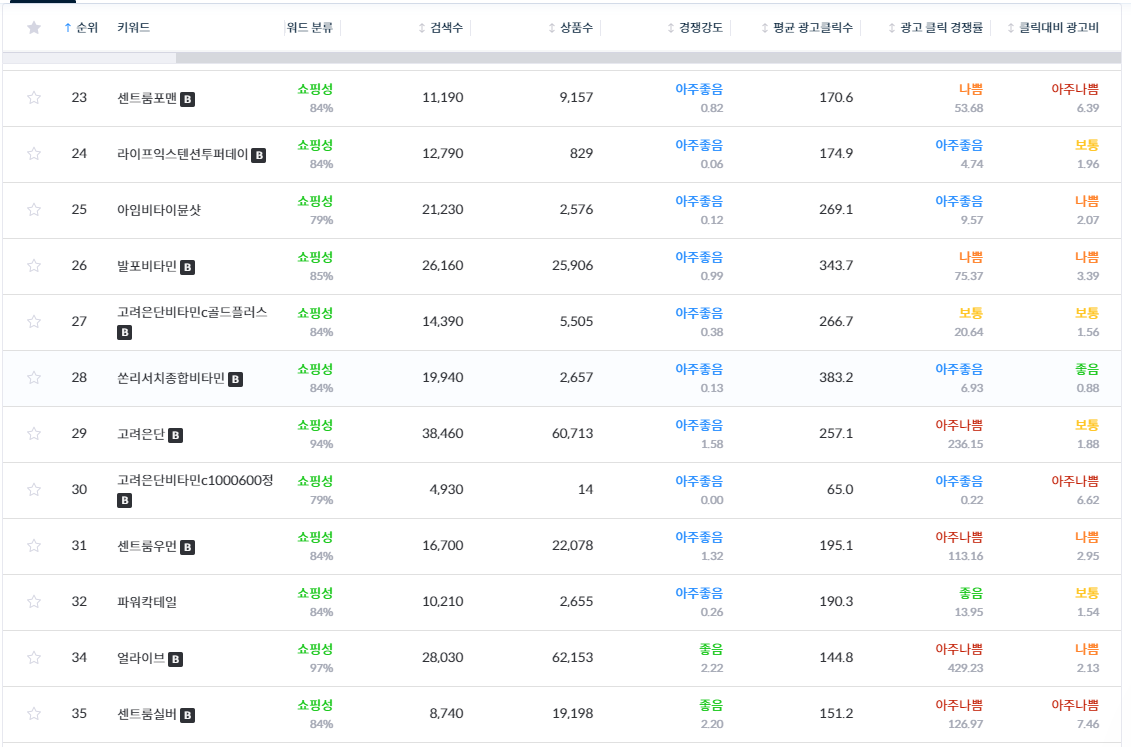1131x747 pixels.
Task: Click ad click rate value 236.15
Action: (966, 444)
